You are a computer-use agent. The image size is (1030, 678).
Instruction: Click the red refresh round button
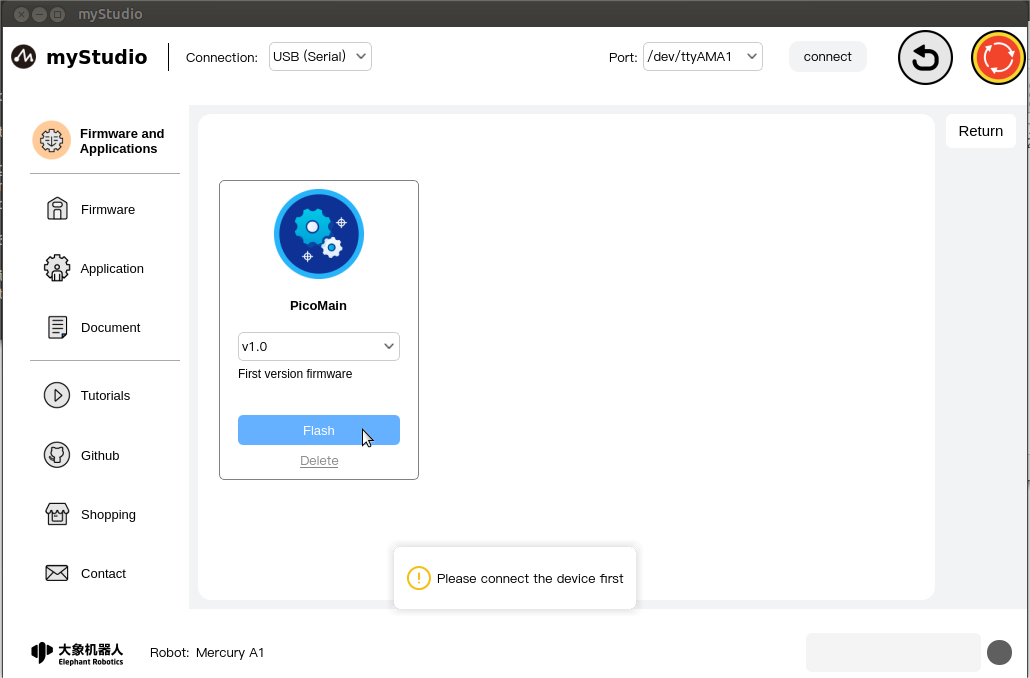click(998, 58)
